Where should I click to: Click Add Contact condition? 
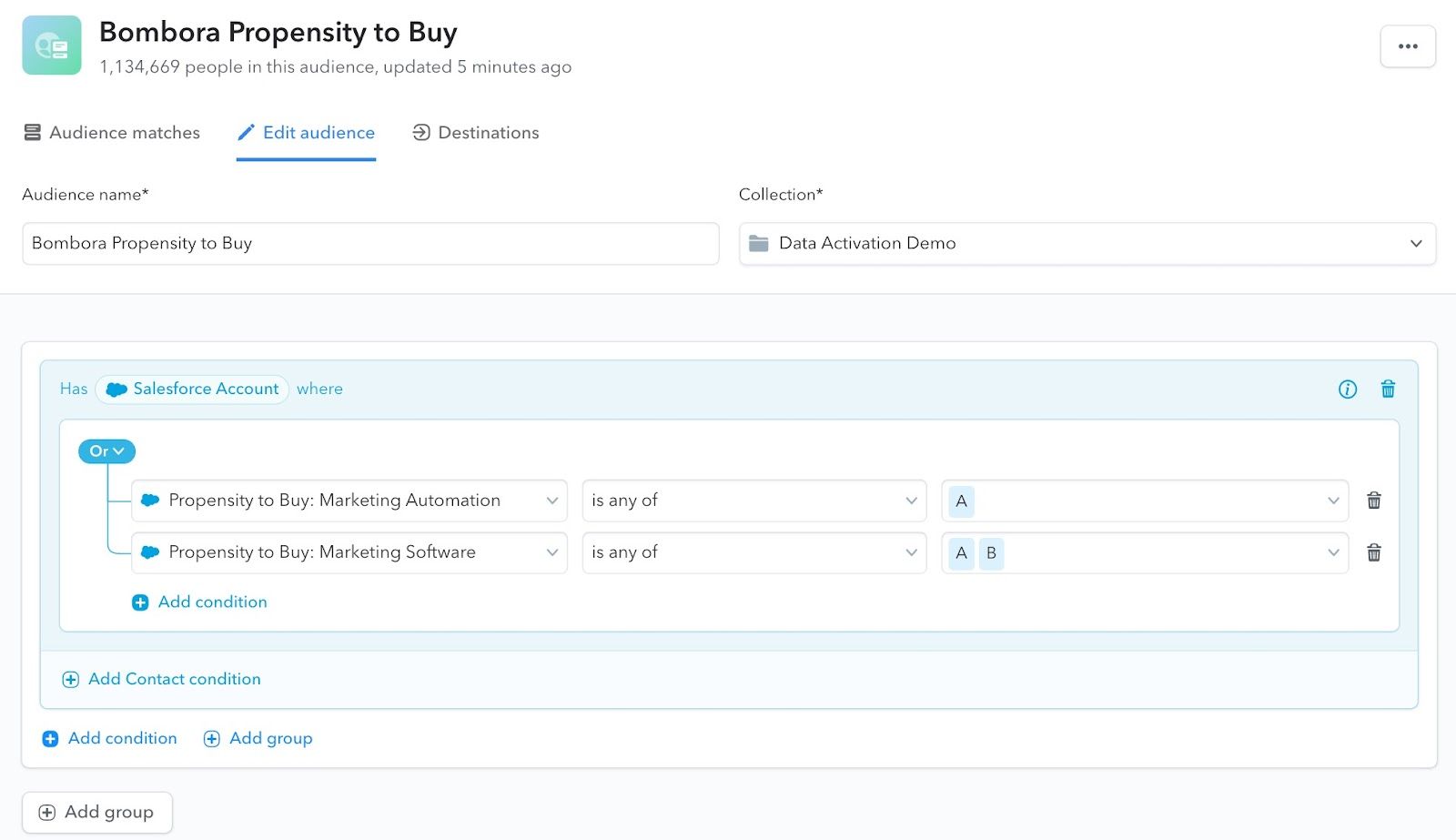click(x=161, y=680)
